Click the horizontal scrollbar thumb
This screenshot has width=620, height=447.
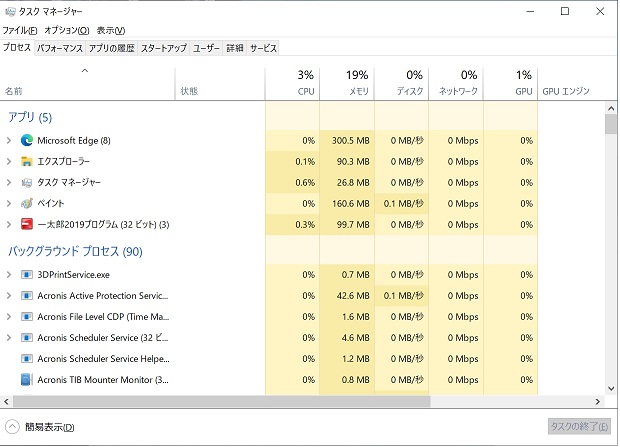221,402
